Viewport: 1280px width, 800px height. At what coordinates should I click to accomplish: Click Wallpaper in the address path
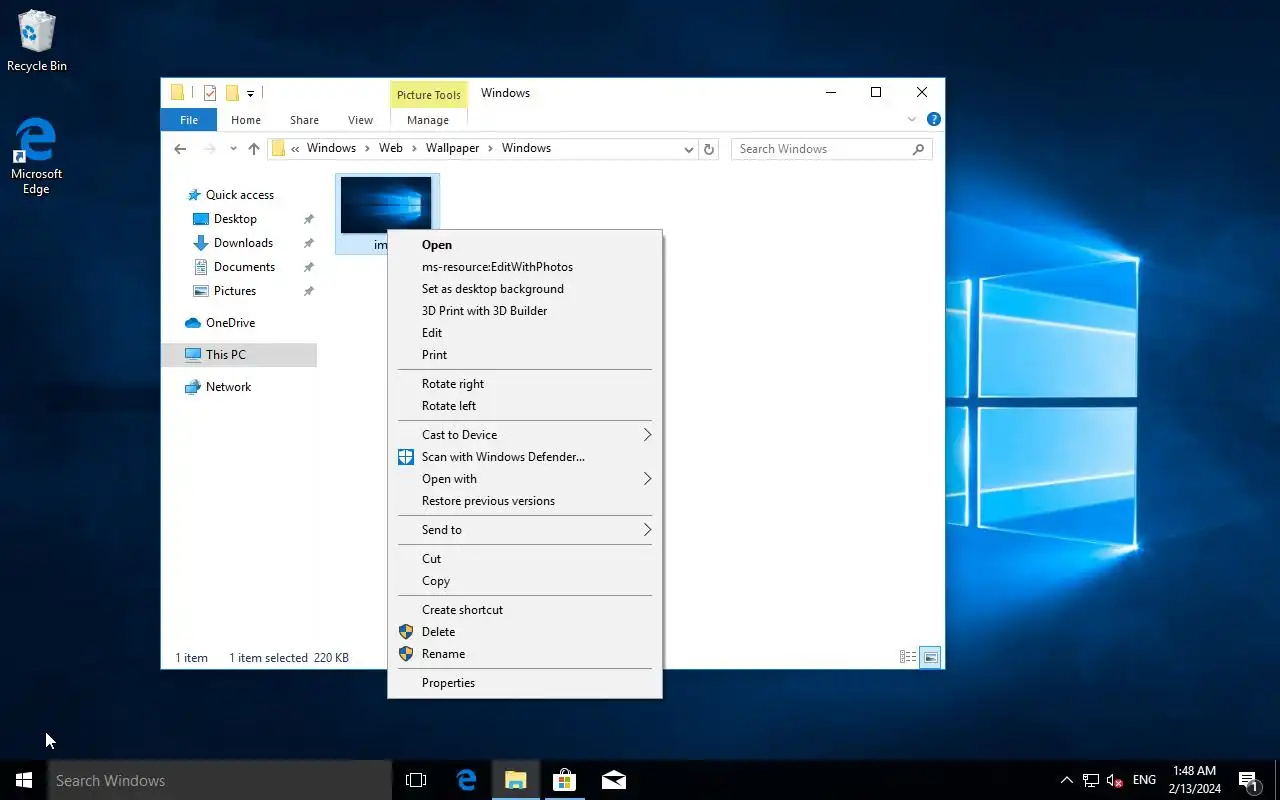point(452,148)
